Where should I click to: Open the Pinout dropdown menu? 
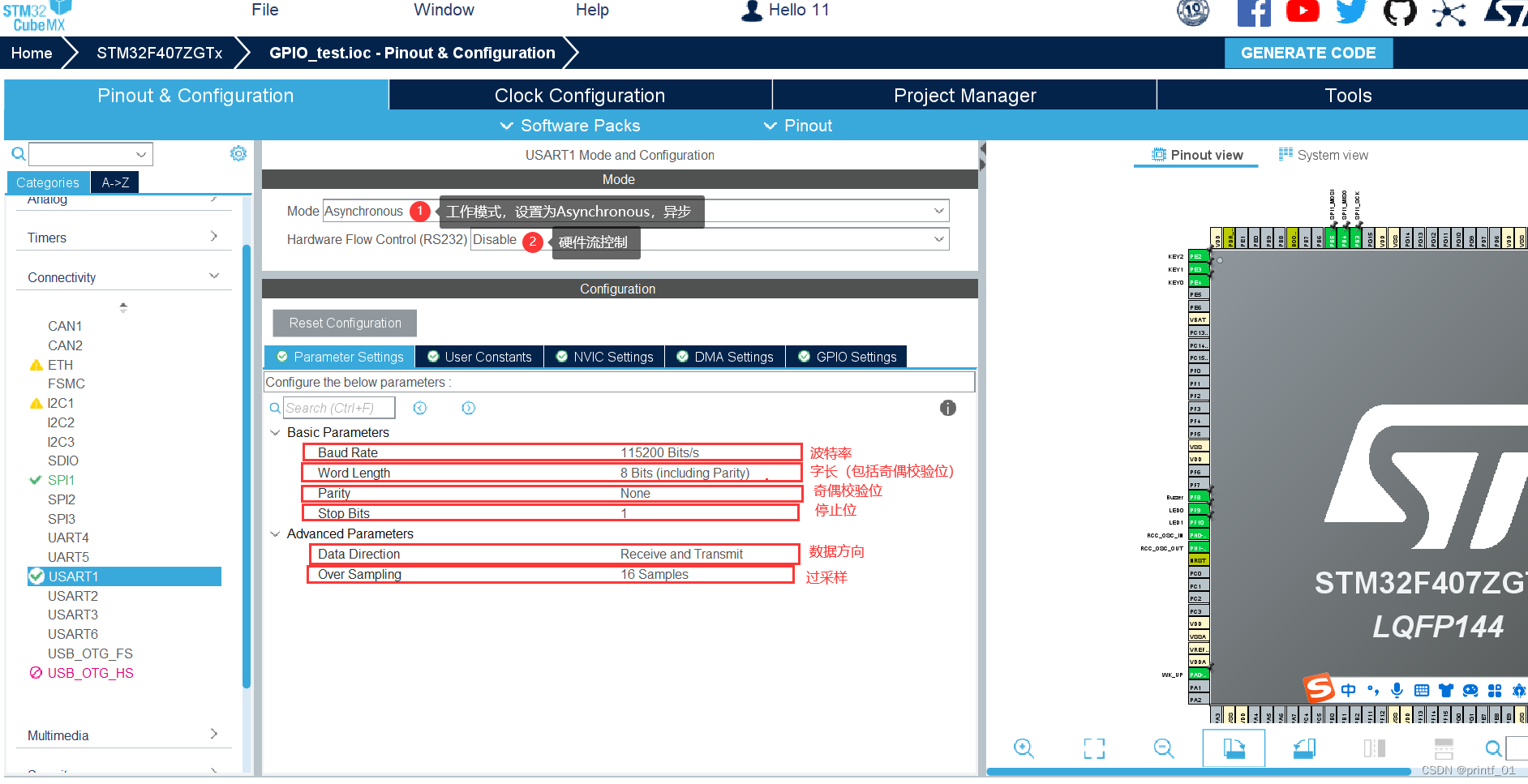798,126
